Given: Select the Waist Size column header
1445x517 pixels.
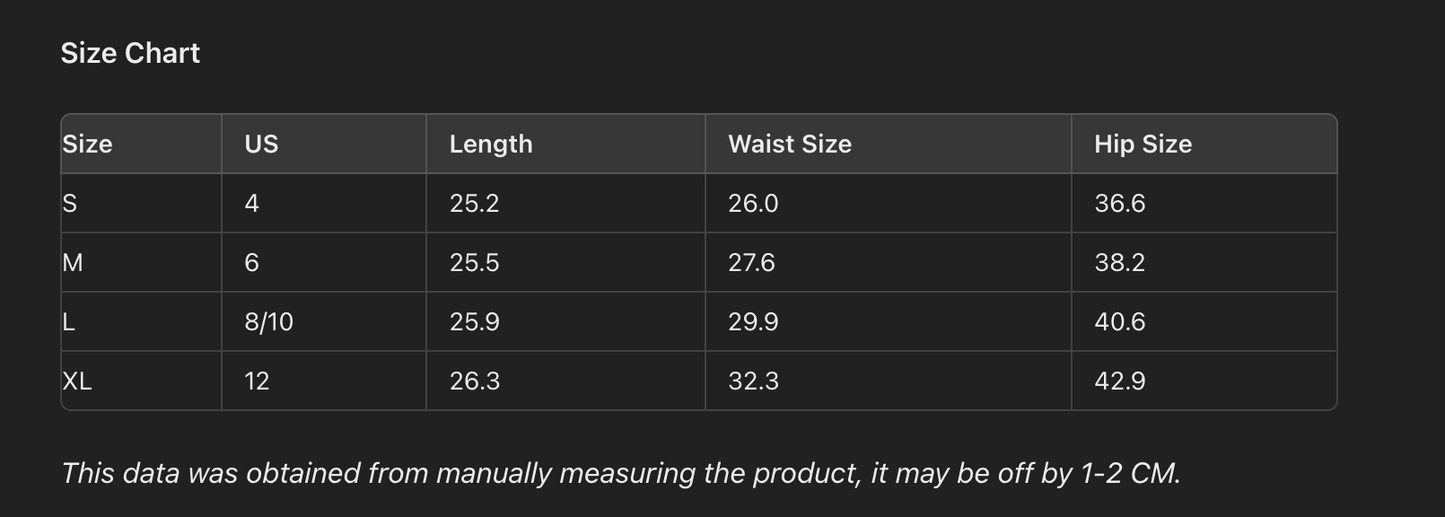Looking at the screenshot, I should click(790, 144).
